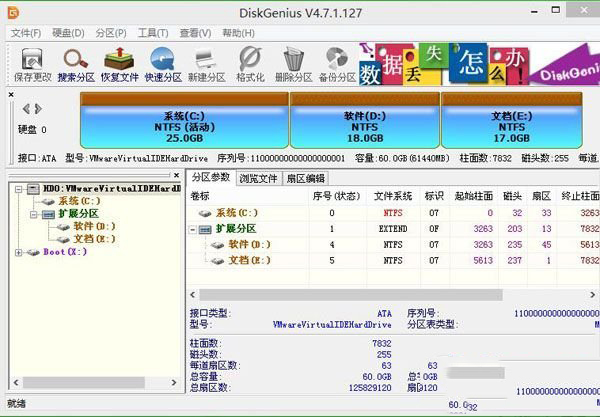Click model value VMwareVirtualIDEHardDrive in details
The image size is (600, 417).
(332, 325)
